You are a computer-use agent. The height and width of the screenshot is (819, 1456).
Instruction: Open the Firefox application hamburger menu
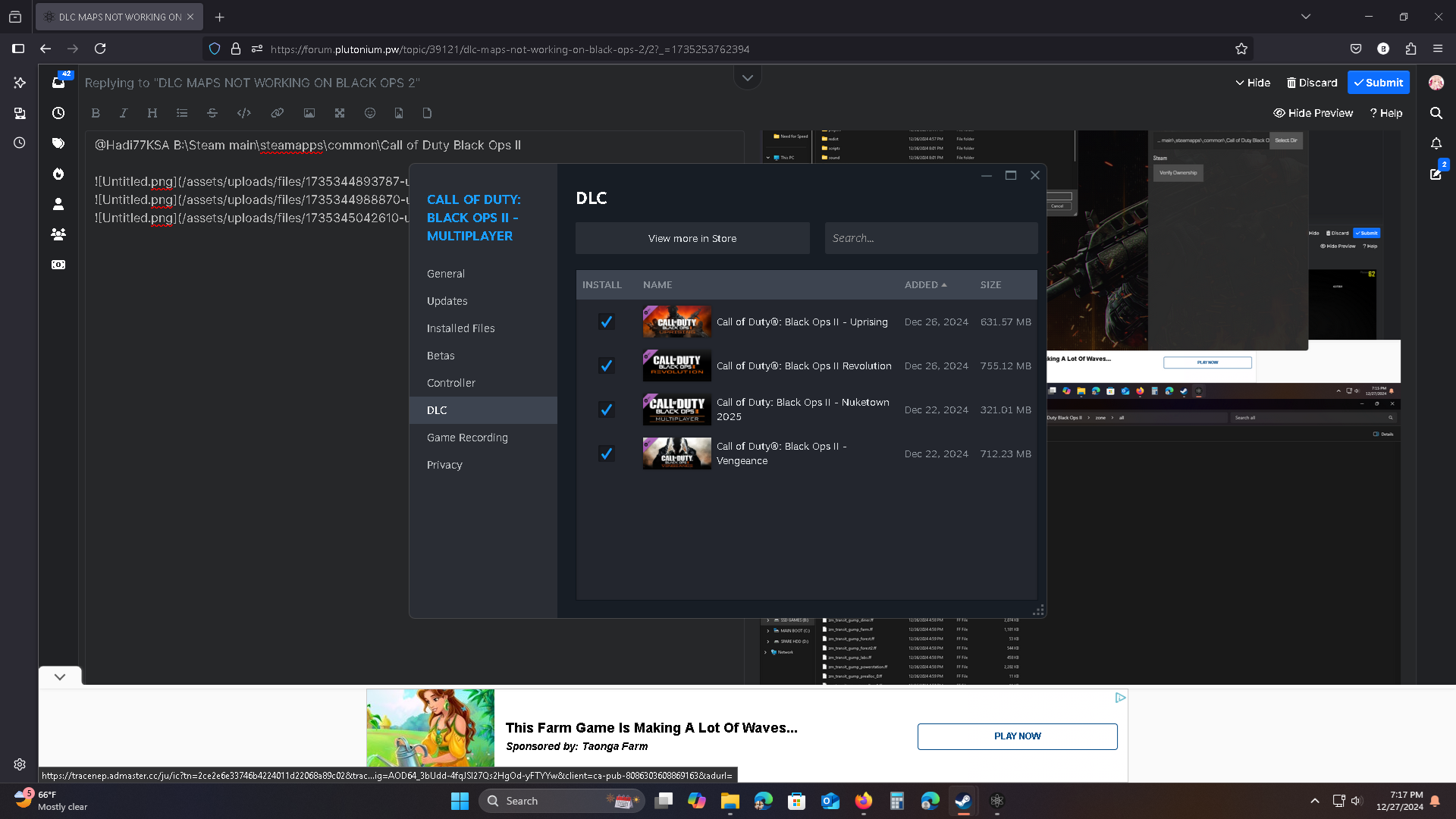click(x=1438, y=49)
